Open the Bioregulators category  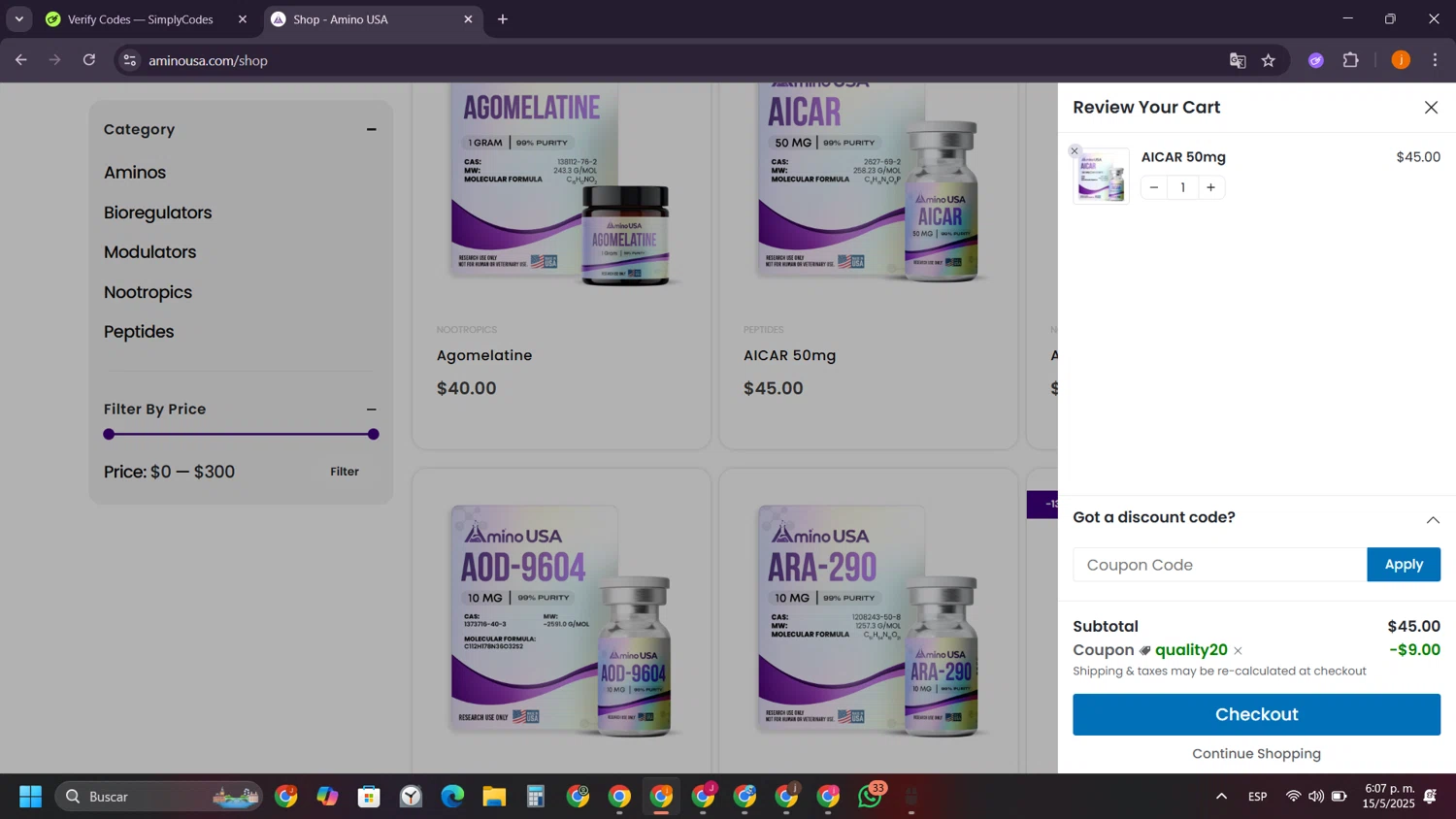[x=157, y=213]
